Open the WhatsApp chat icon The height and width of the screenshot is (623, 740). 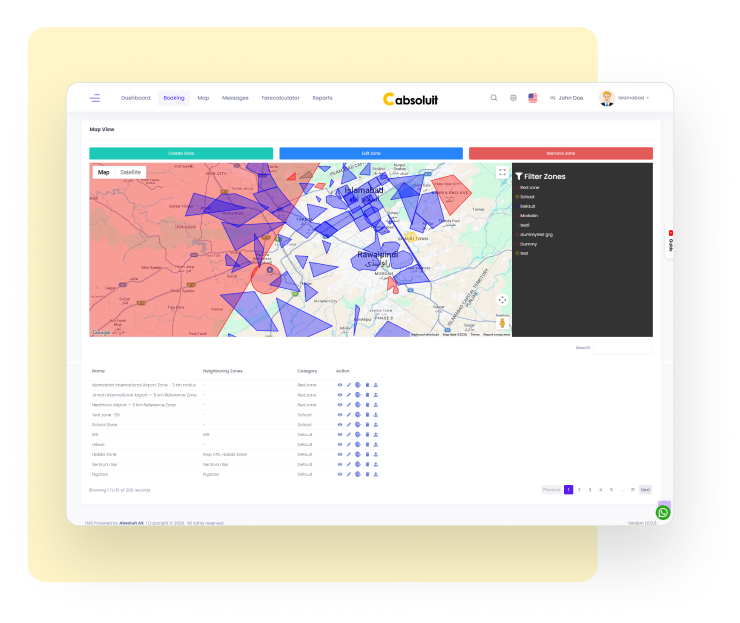(x=663, y=513)
